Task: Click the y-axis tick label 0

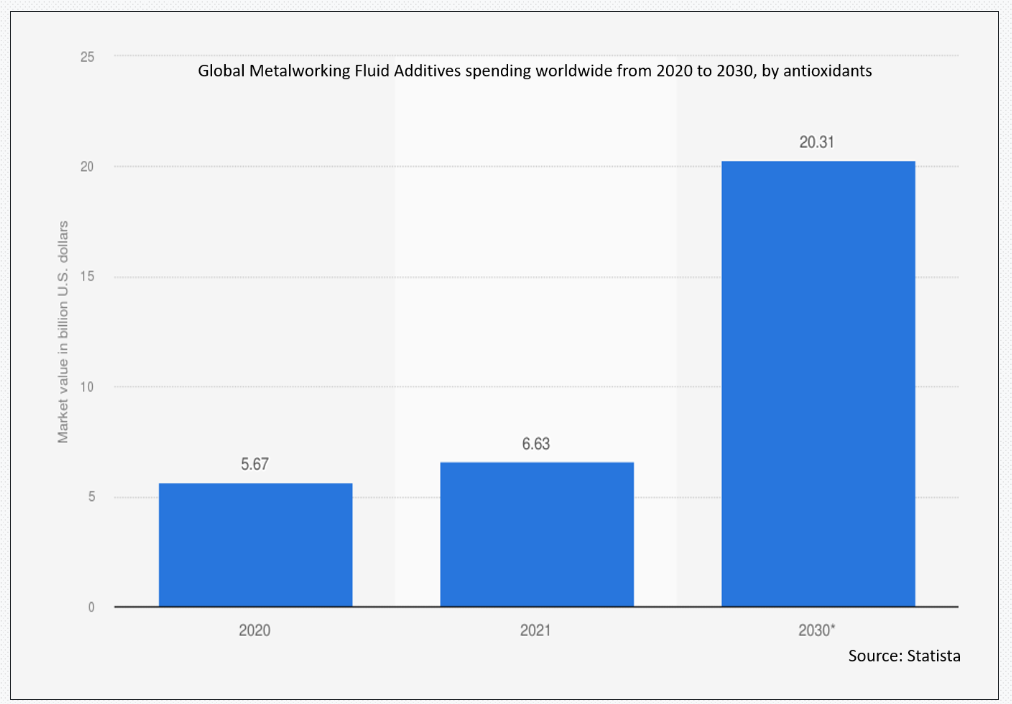Action: tap(92, 607)
